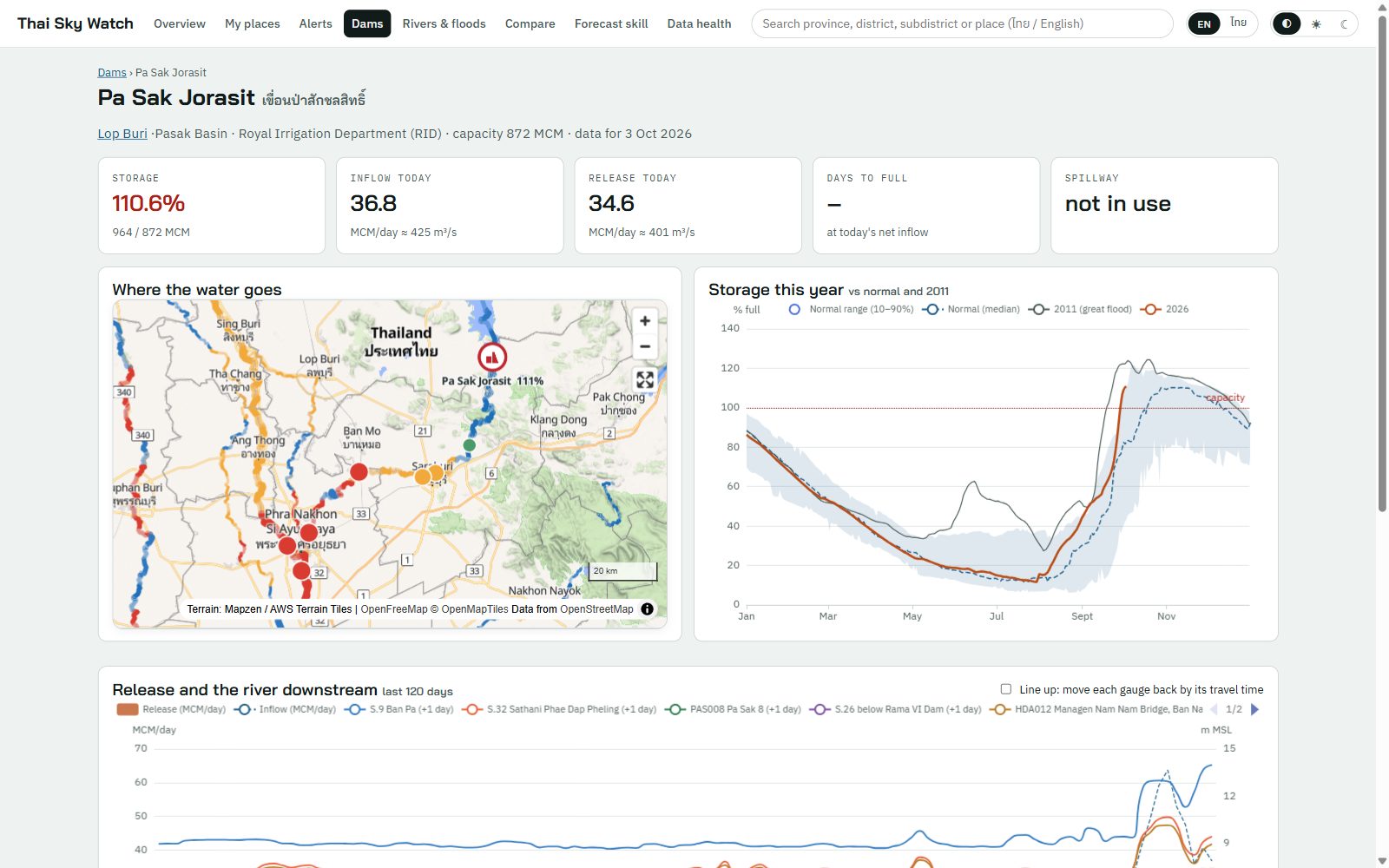This screenshot has width=1389, height=868.
Task: Open the Compare tab
Action: pos(530,23)
